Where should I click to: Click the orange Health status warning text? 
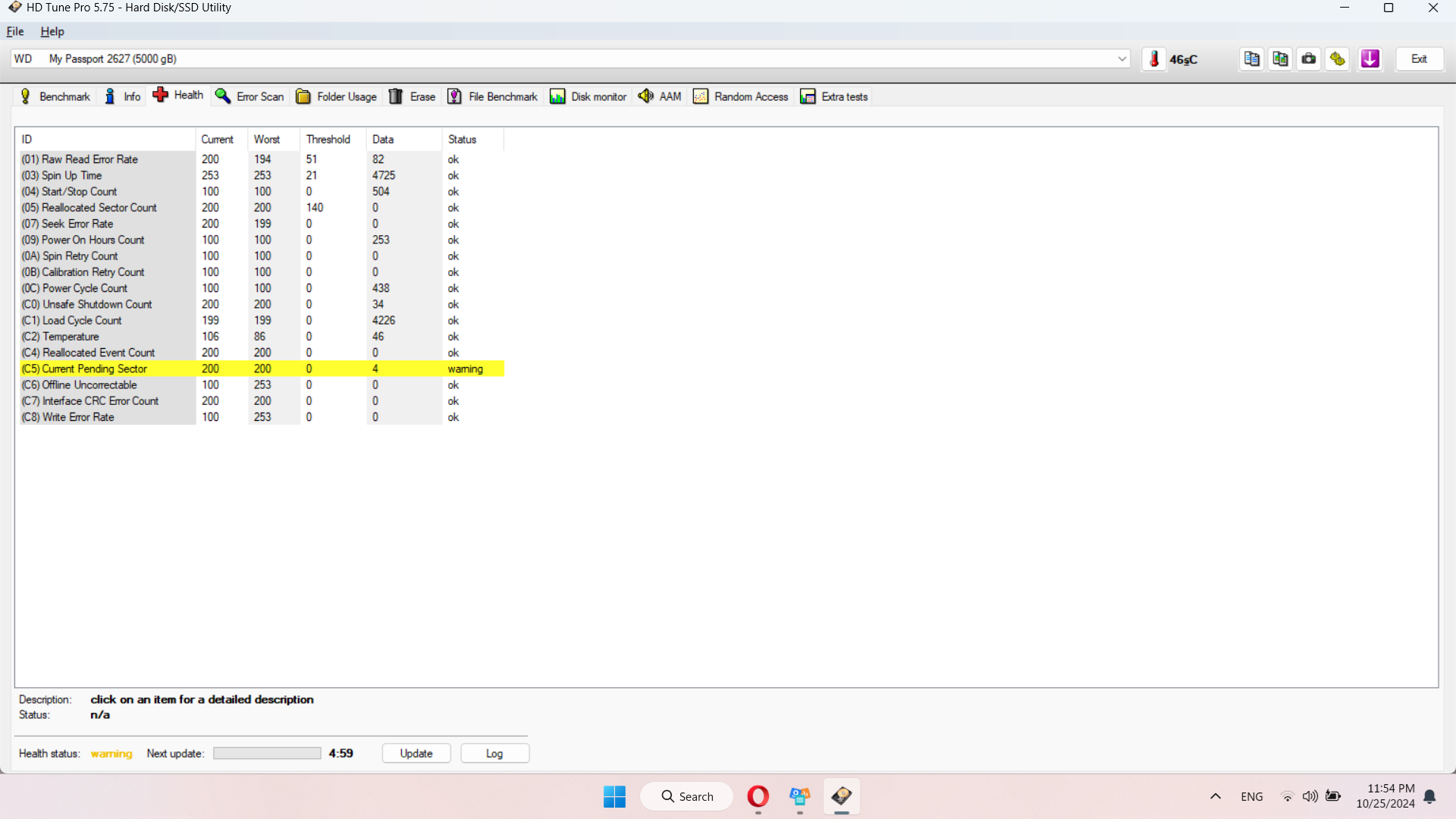click(x=111, y=753)
